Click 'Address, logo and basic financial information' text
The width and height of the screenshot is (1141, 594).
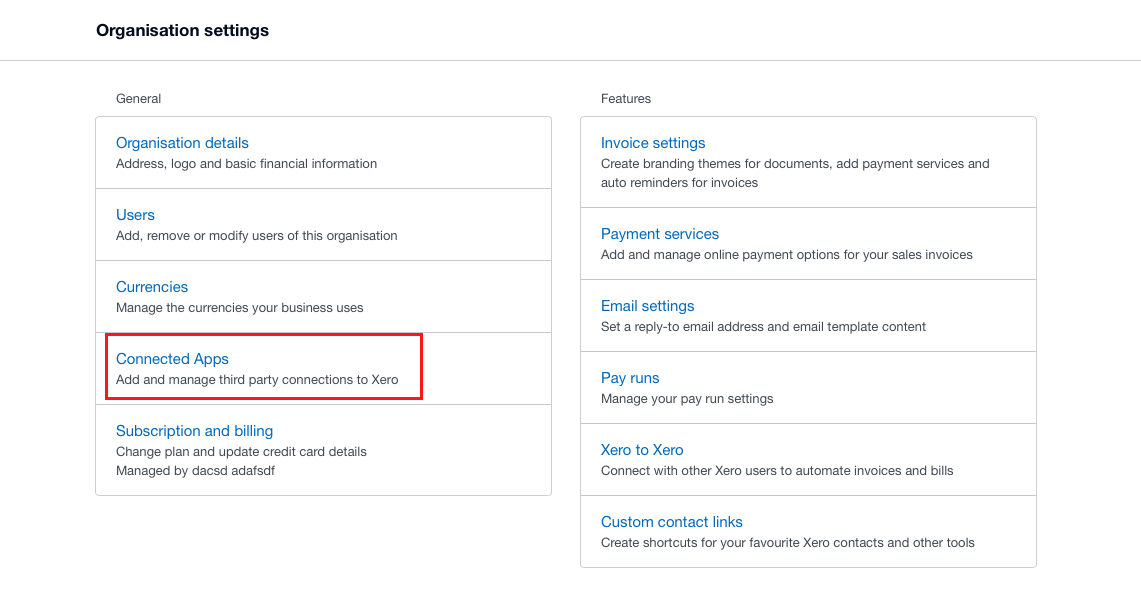click(246, 164)
